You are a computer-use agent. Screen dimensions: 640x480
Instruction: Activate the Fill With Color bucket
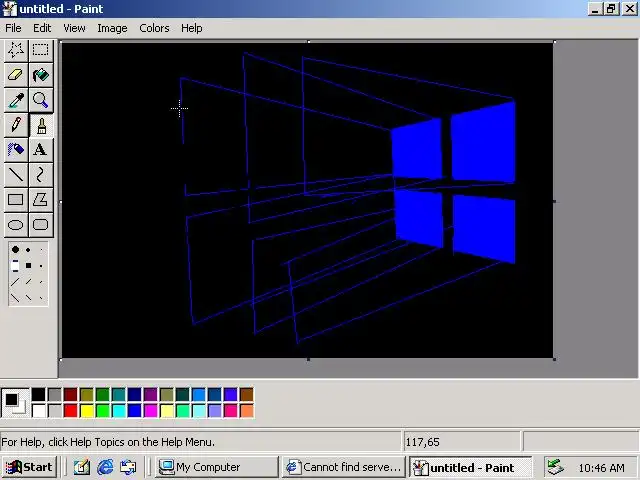point(40,75)
